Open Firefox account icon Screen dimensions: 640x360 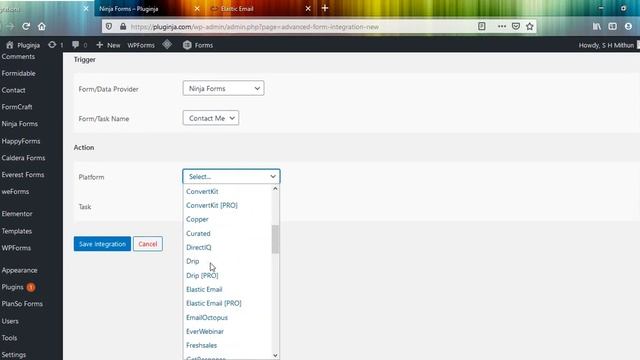(628, 27)
